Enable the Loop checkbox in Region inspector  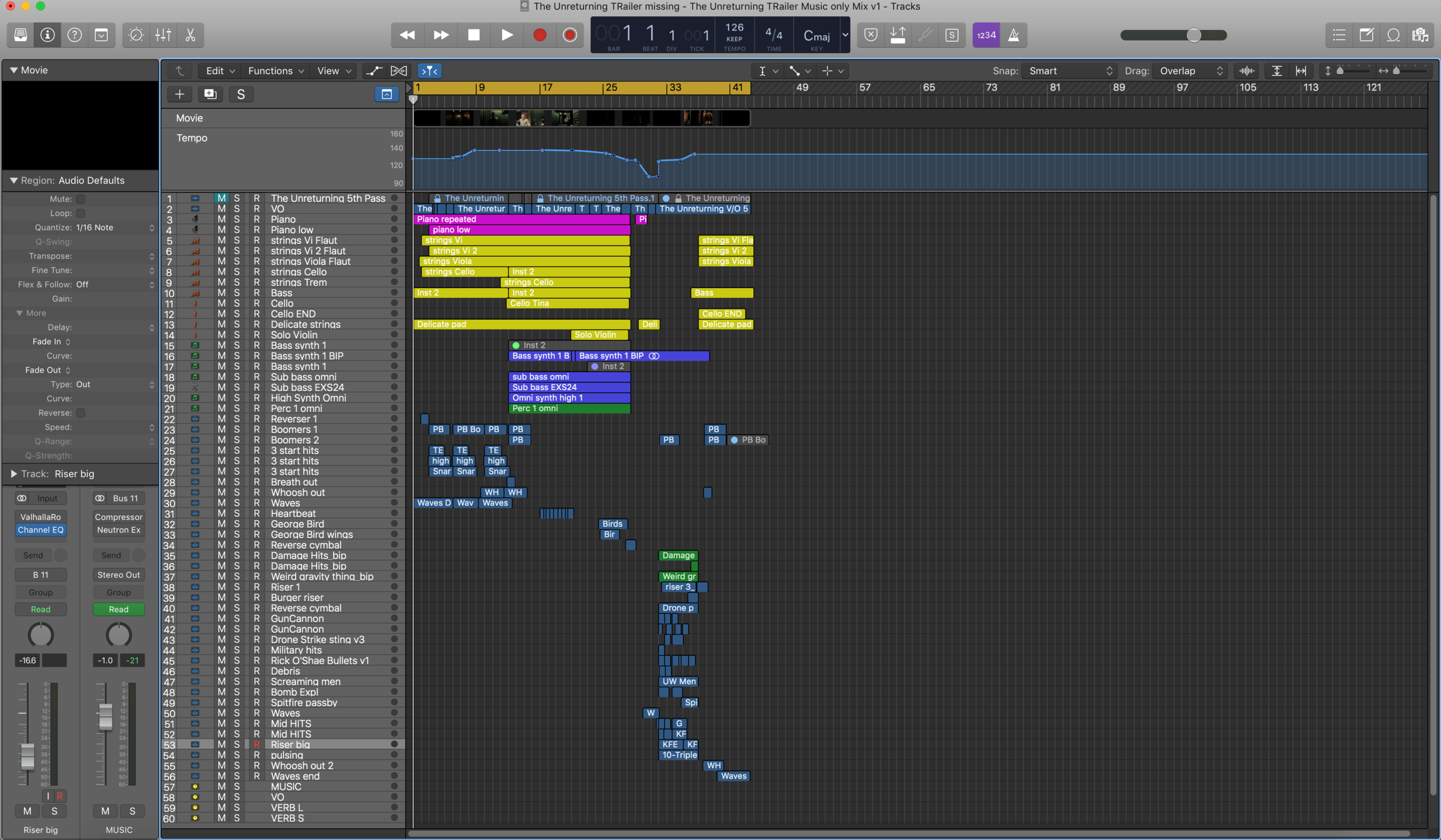coord(81,213)
